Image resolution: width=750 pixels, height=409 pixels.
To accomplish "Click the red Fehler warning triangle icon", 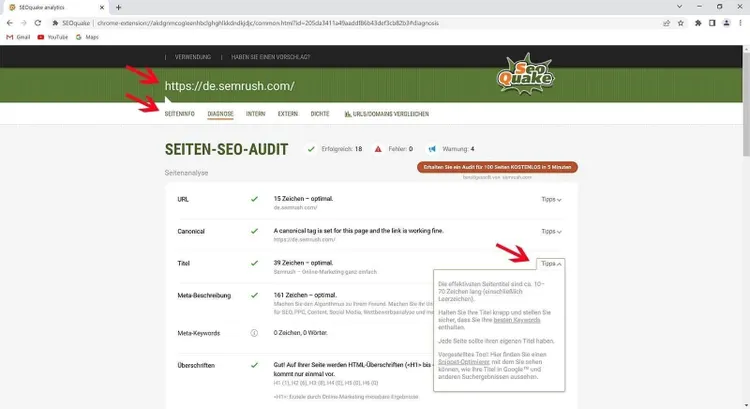I will pos(378,149).
